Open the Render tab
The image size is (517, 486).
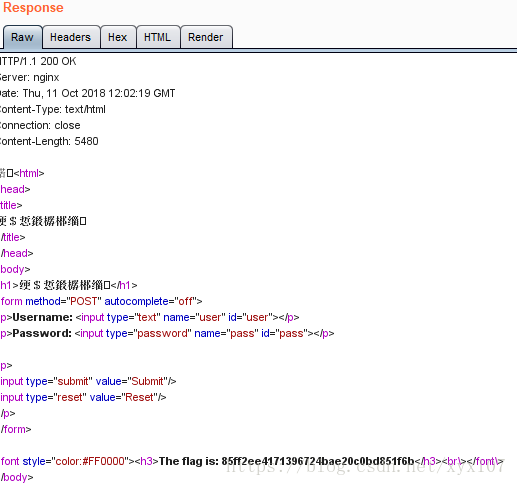pyautogui.click(x=206, y=37)
